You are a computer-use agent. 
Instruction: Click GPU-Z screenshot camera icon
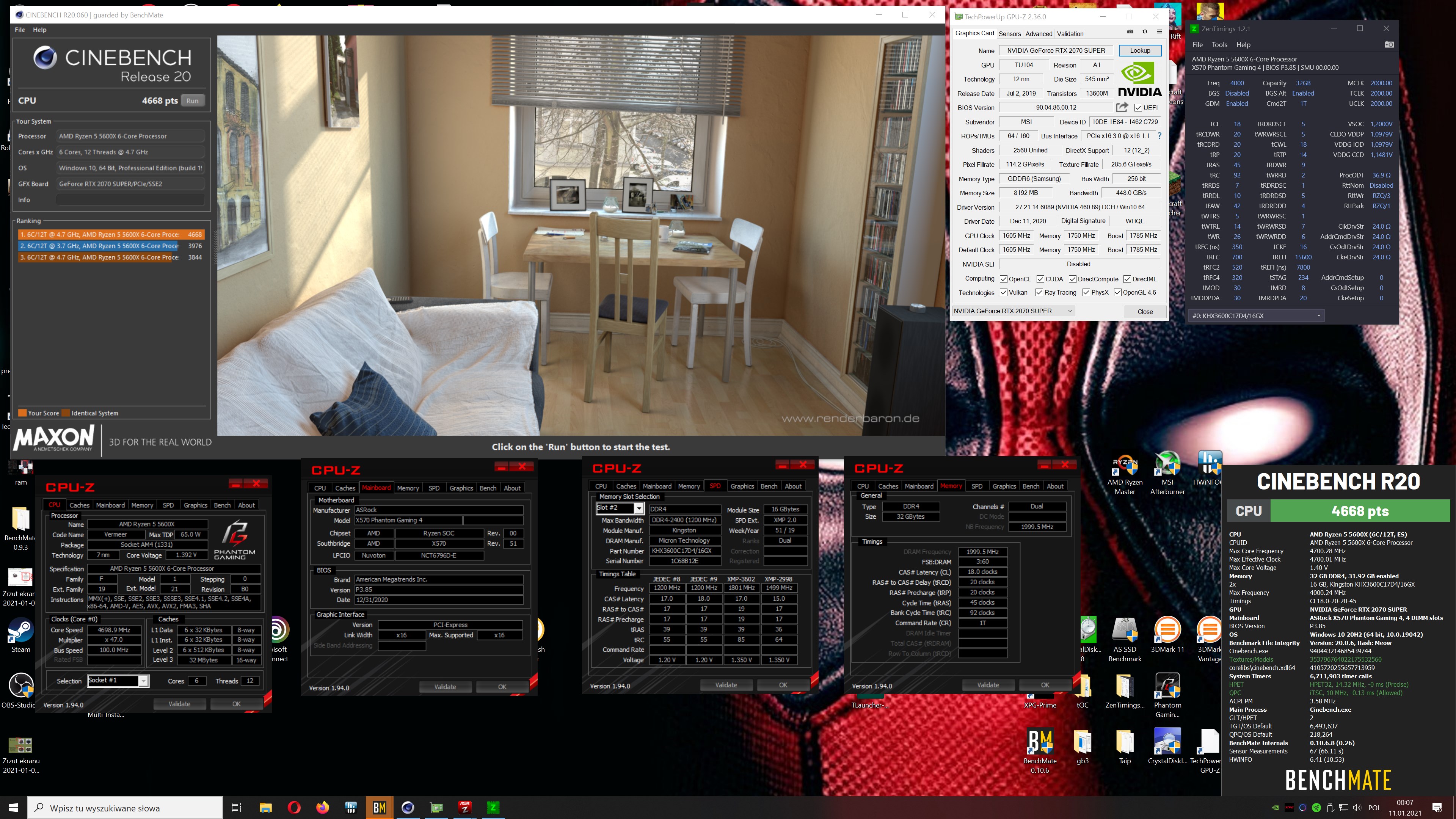coord(1130,31)
